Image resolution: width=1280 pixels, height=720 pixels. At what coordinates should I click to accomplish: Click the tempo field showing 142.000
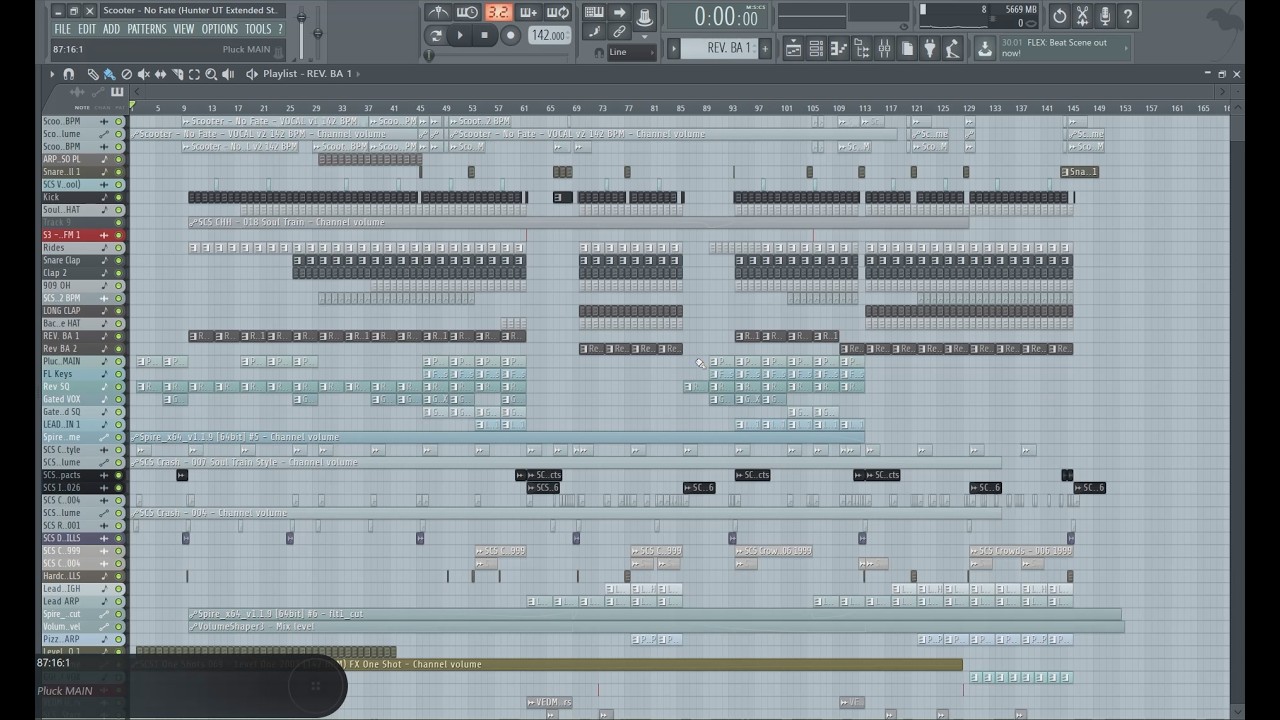[548, 35]
